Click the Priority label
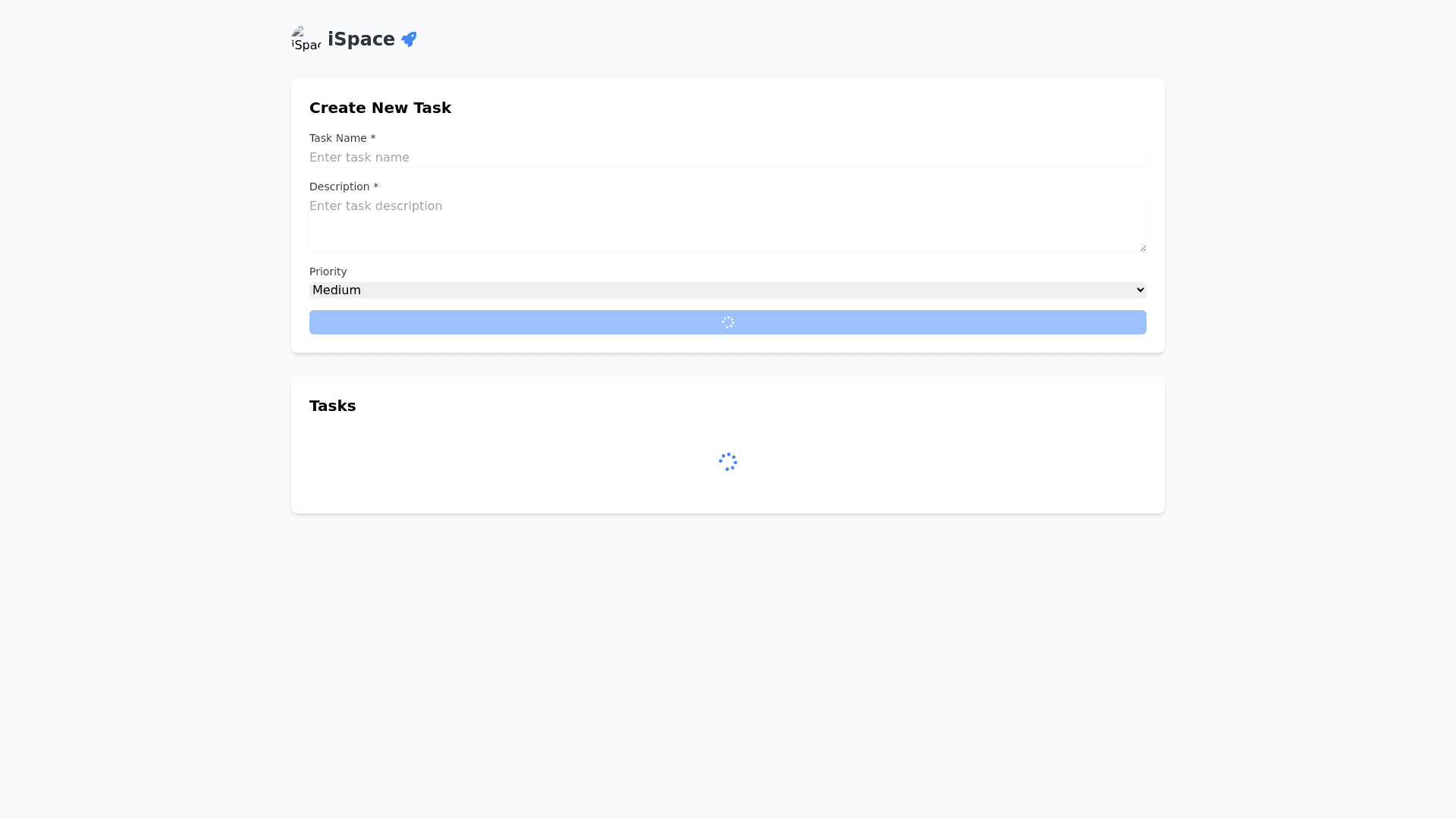 pos(328,271)
